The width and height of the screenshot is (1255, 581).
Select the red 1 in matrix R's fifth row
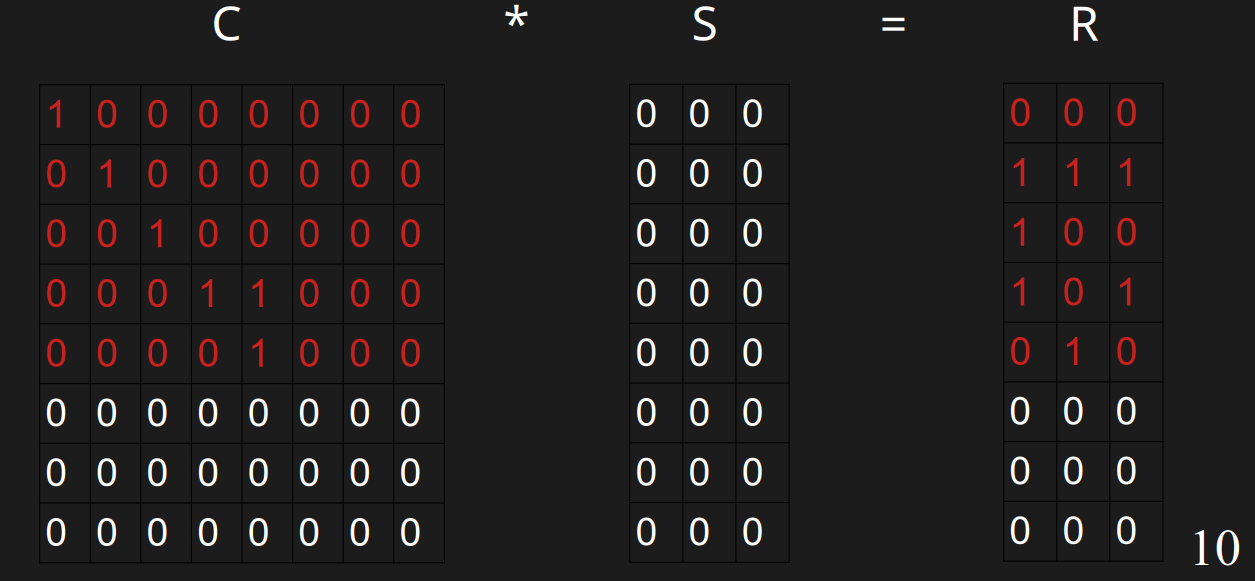1073,352
